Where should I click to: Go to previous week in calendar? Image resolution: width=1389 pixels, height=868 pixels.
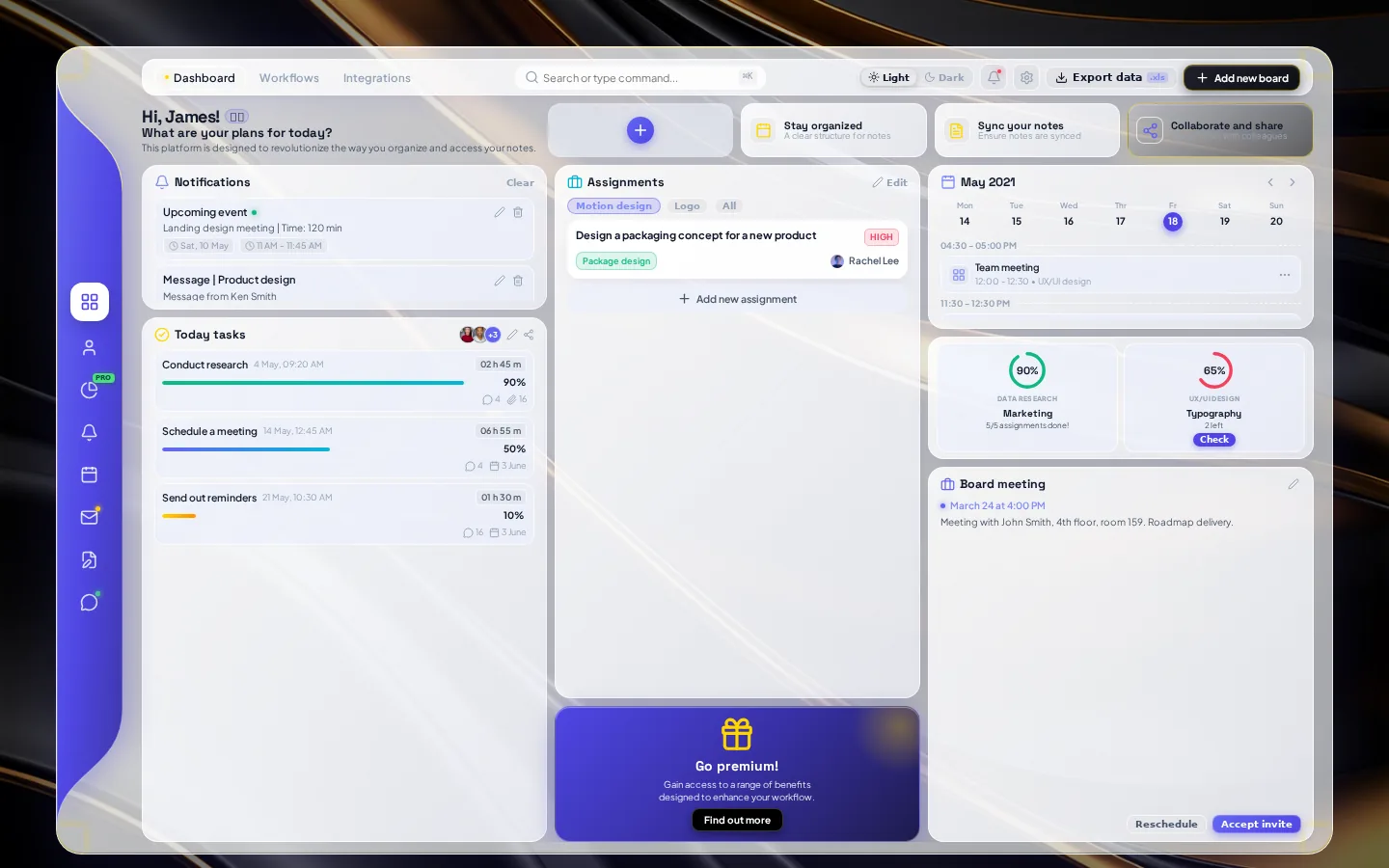click(1270, 182)
